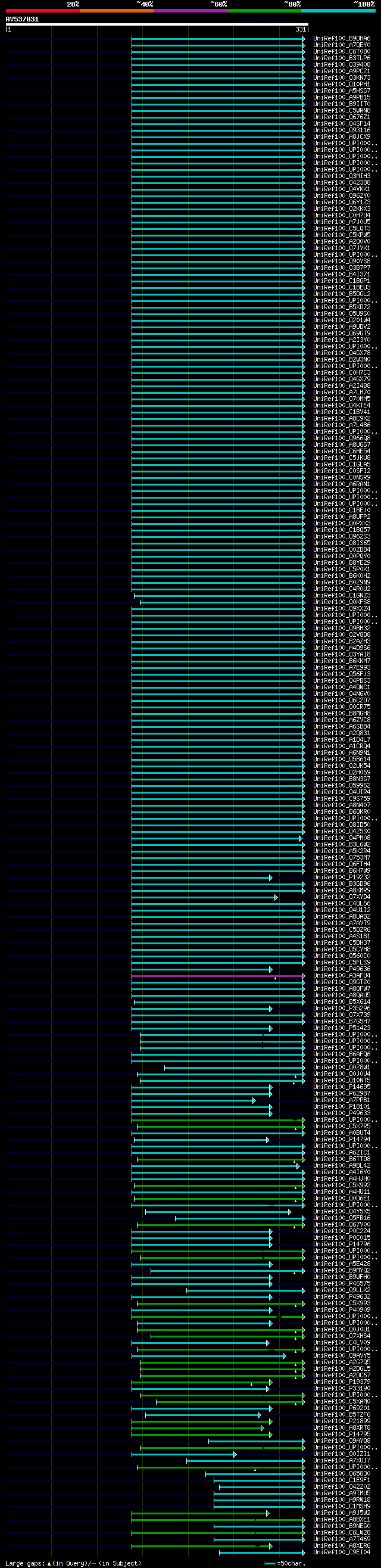This screenshot has width=381, height=1568.
Task: Select label UniRef100_Q10NT5
Action: pyautogui.click(x=342, y=1081)
